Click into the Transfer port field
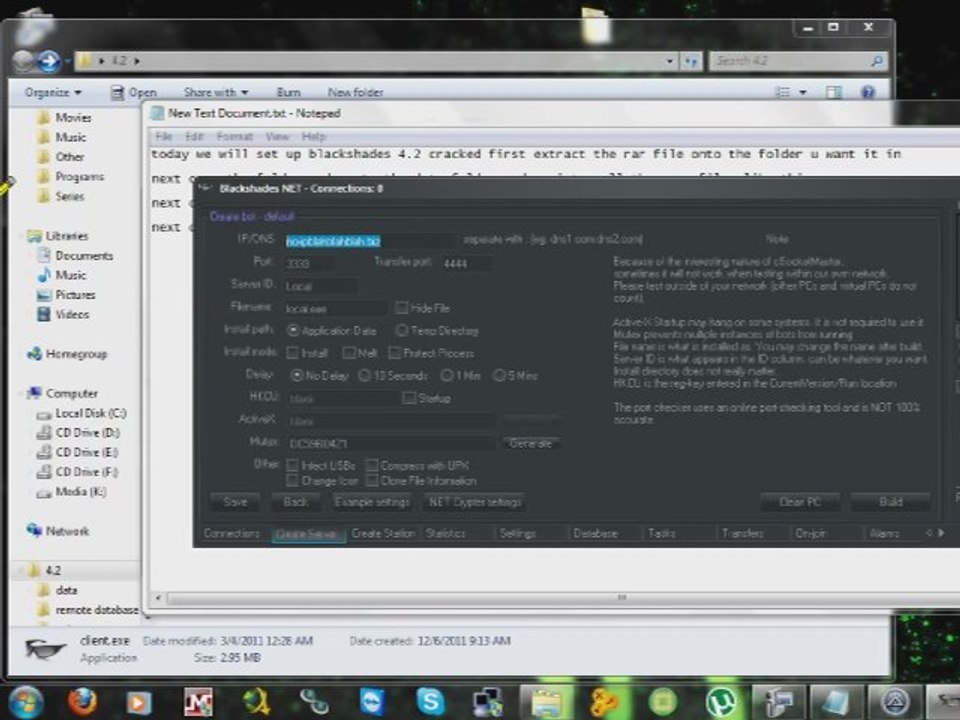This screenshot has width=960, height=720. coord(465,263)
